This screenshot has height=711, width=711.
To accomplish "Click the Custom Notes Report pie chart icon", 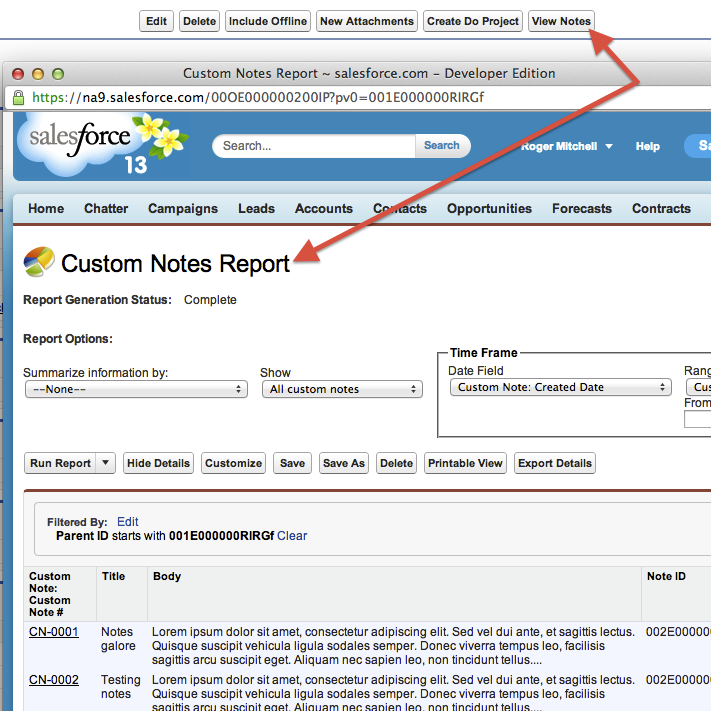I will point(39,262).
